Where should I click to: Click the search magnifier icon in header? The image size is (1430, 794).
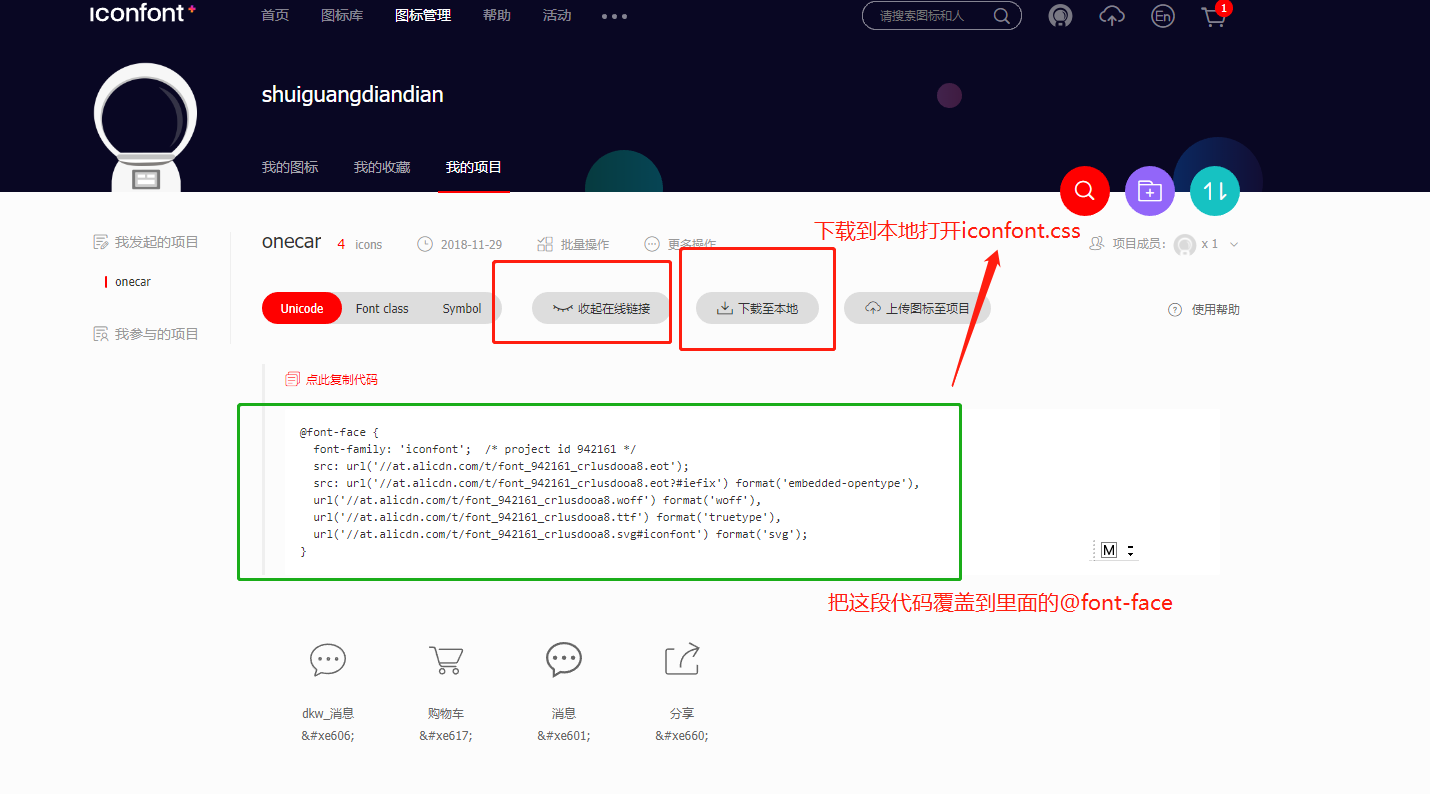click(x=1002, y=16)
